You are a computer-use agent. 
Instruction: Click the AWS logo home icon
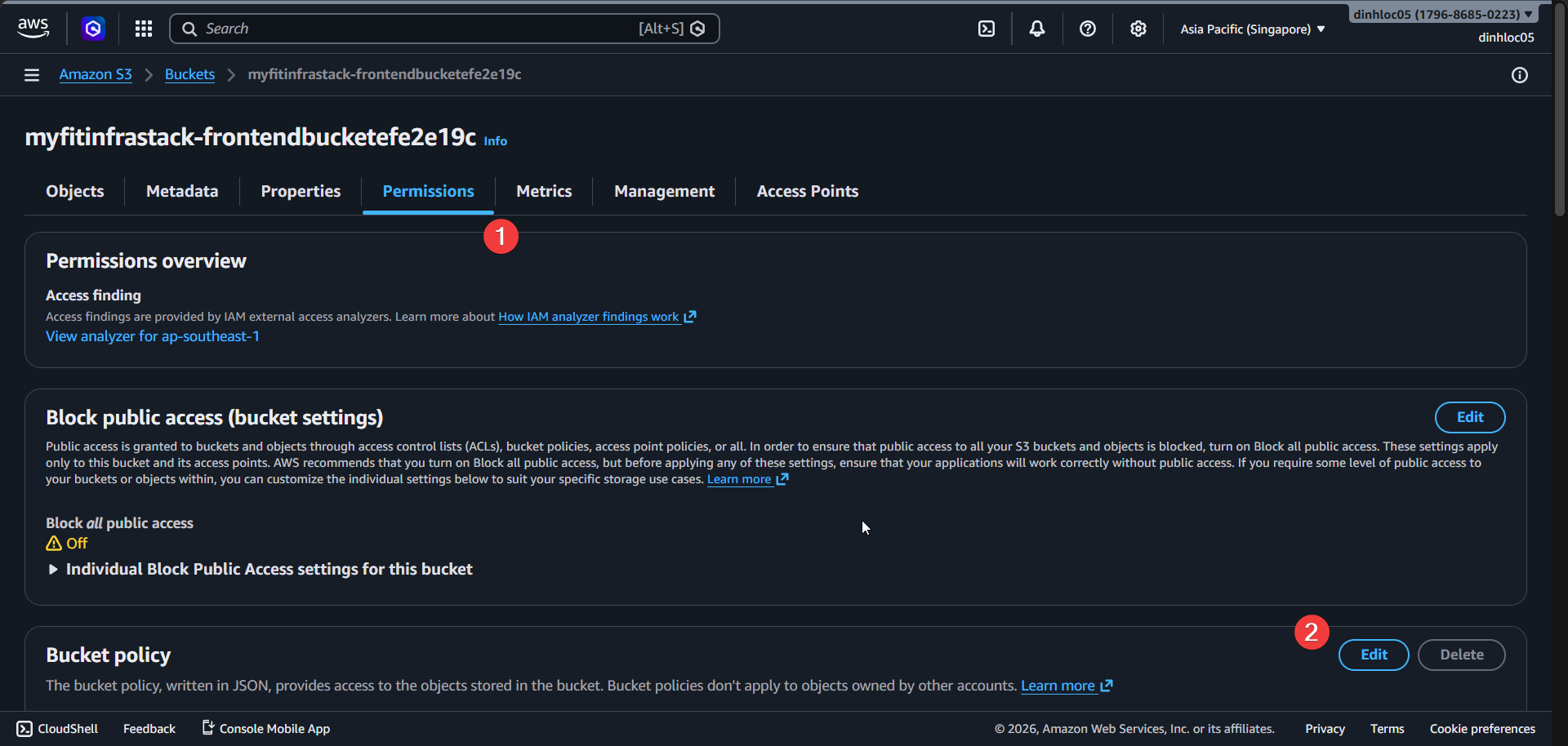point(33,28)
